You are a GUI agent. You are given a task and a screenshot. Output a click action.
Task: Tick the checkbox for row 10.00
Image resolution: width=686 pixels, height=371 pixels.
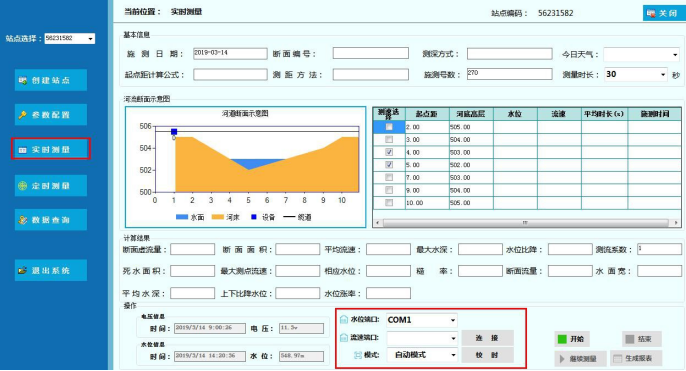coord(388,203)
